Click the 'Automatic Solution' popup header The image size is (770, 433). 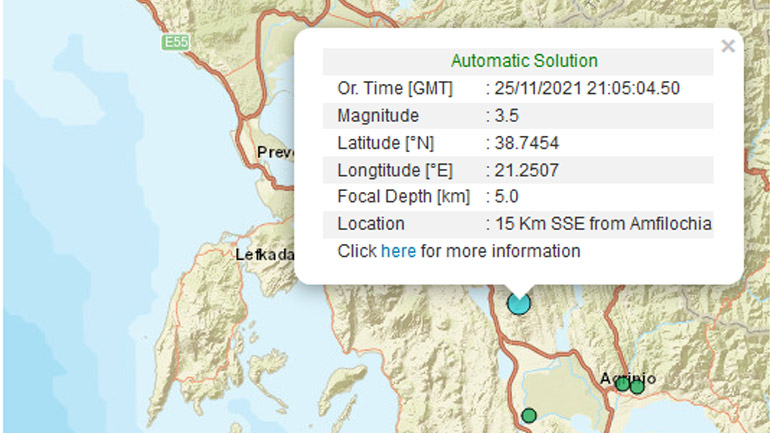tap(524, 61)
